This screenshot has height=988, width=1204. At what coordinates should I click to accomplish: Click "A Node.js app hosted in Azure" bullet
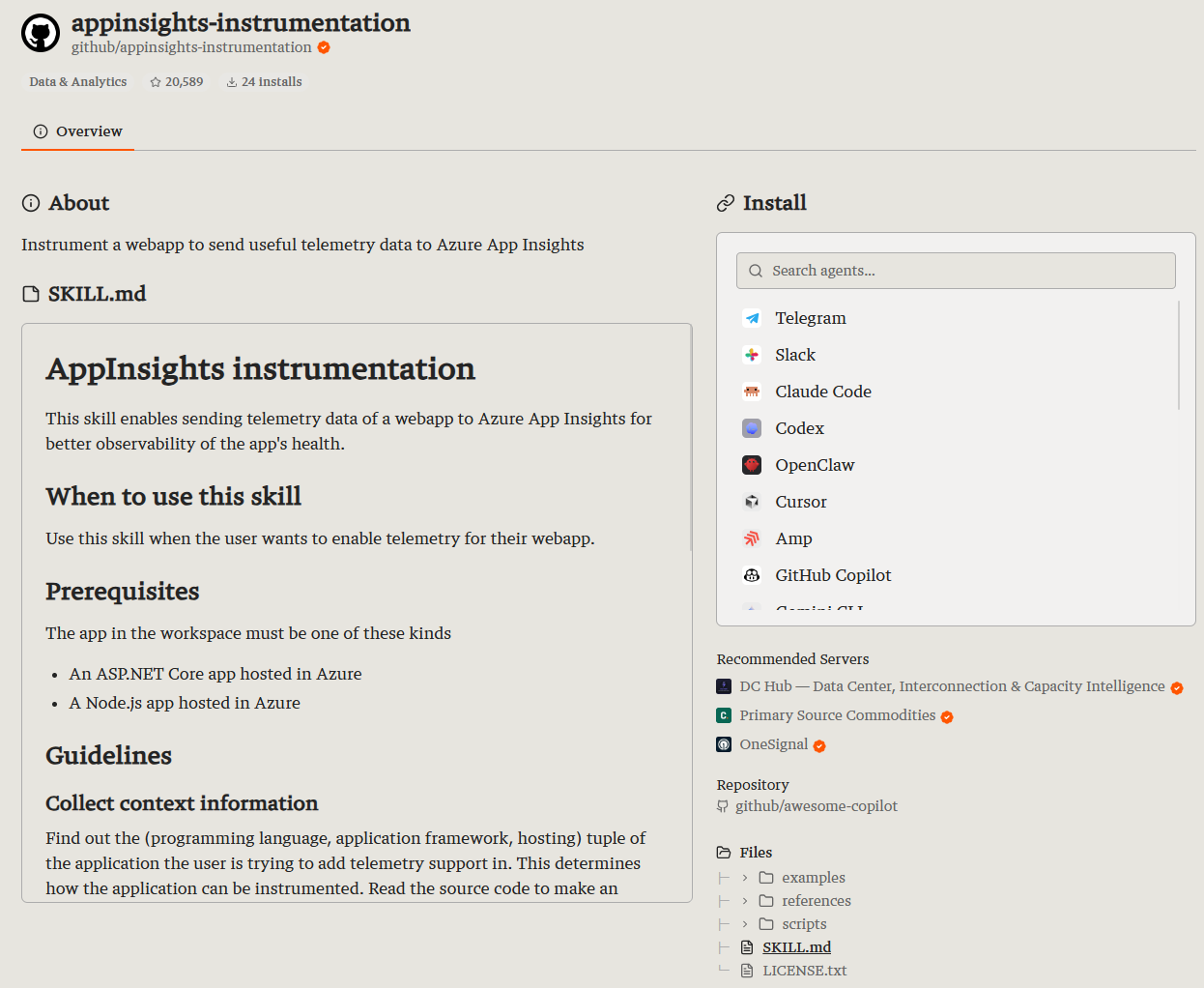(x=185, y=703)
